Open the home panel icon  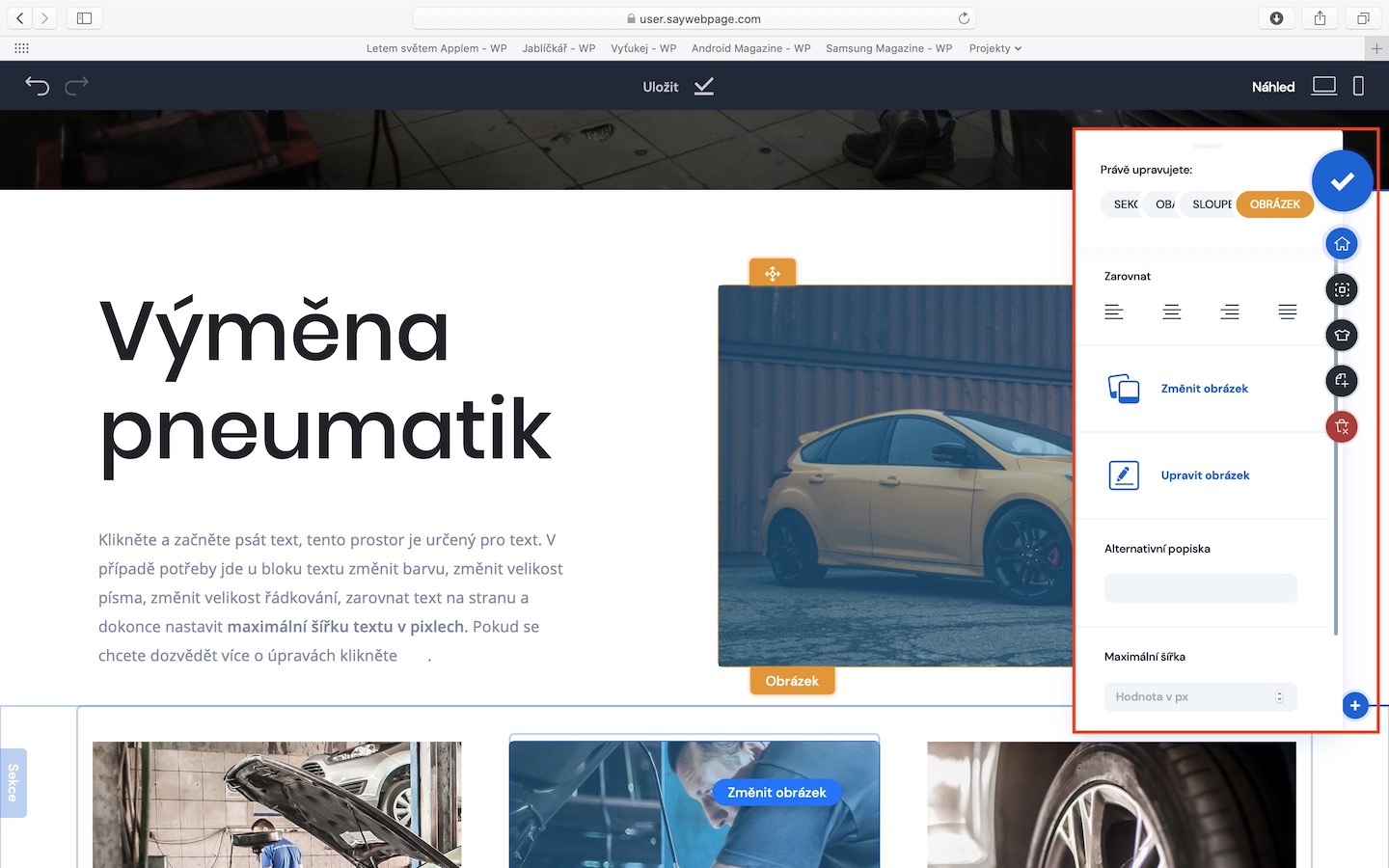click(x=1342, y=244)
